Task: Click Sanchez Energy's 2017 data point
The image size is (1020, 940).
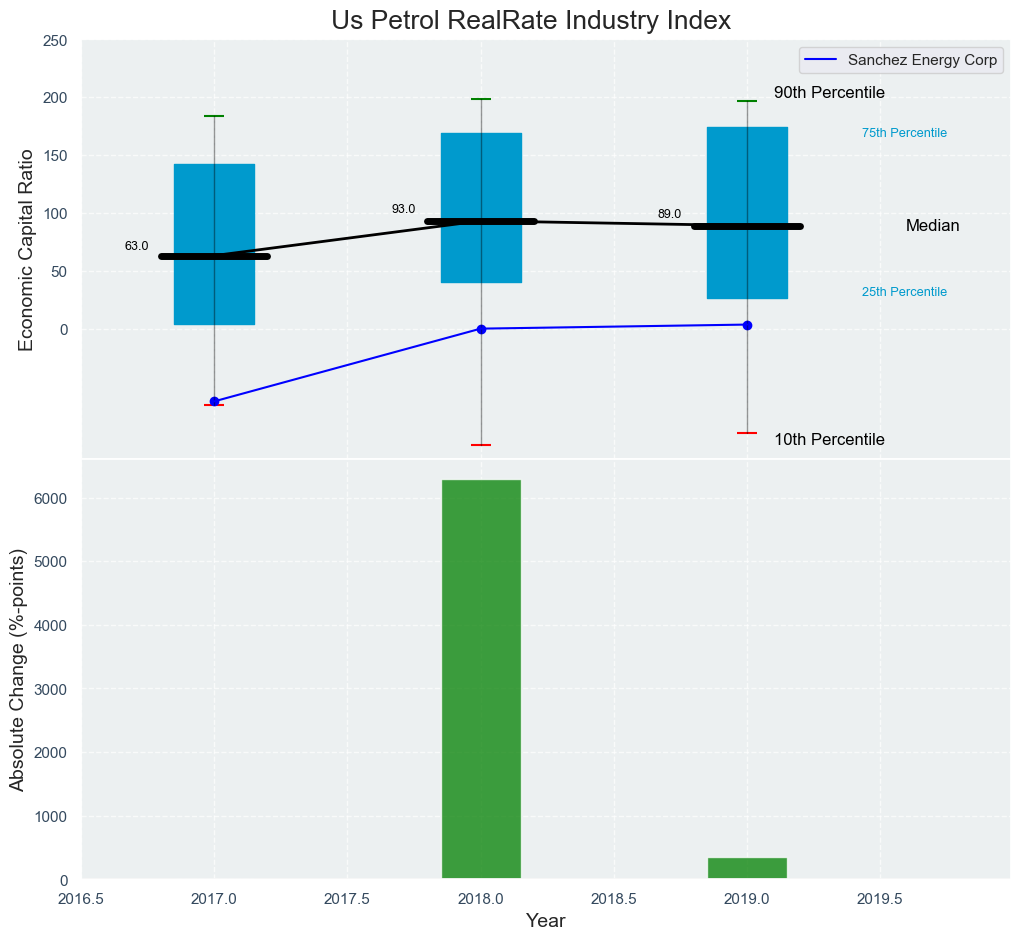Action: pos(214,401)
